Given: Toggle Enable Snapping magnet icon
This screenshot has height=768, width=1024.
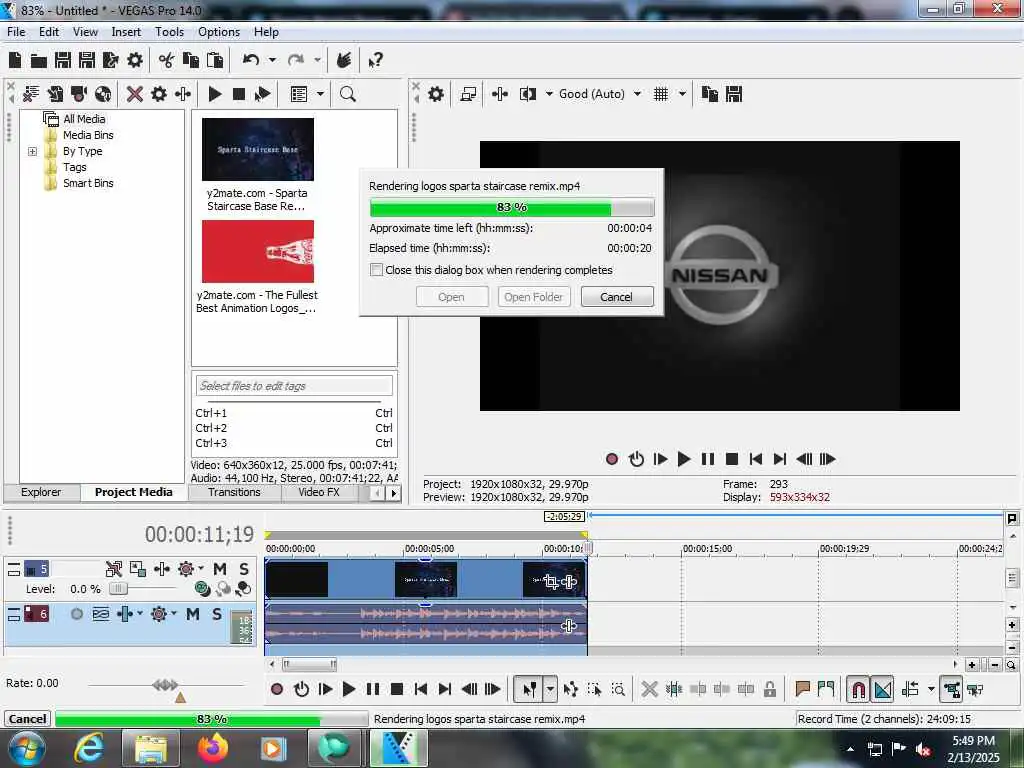Looking at the screenshot, I should [858, 689].
